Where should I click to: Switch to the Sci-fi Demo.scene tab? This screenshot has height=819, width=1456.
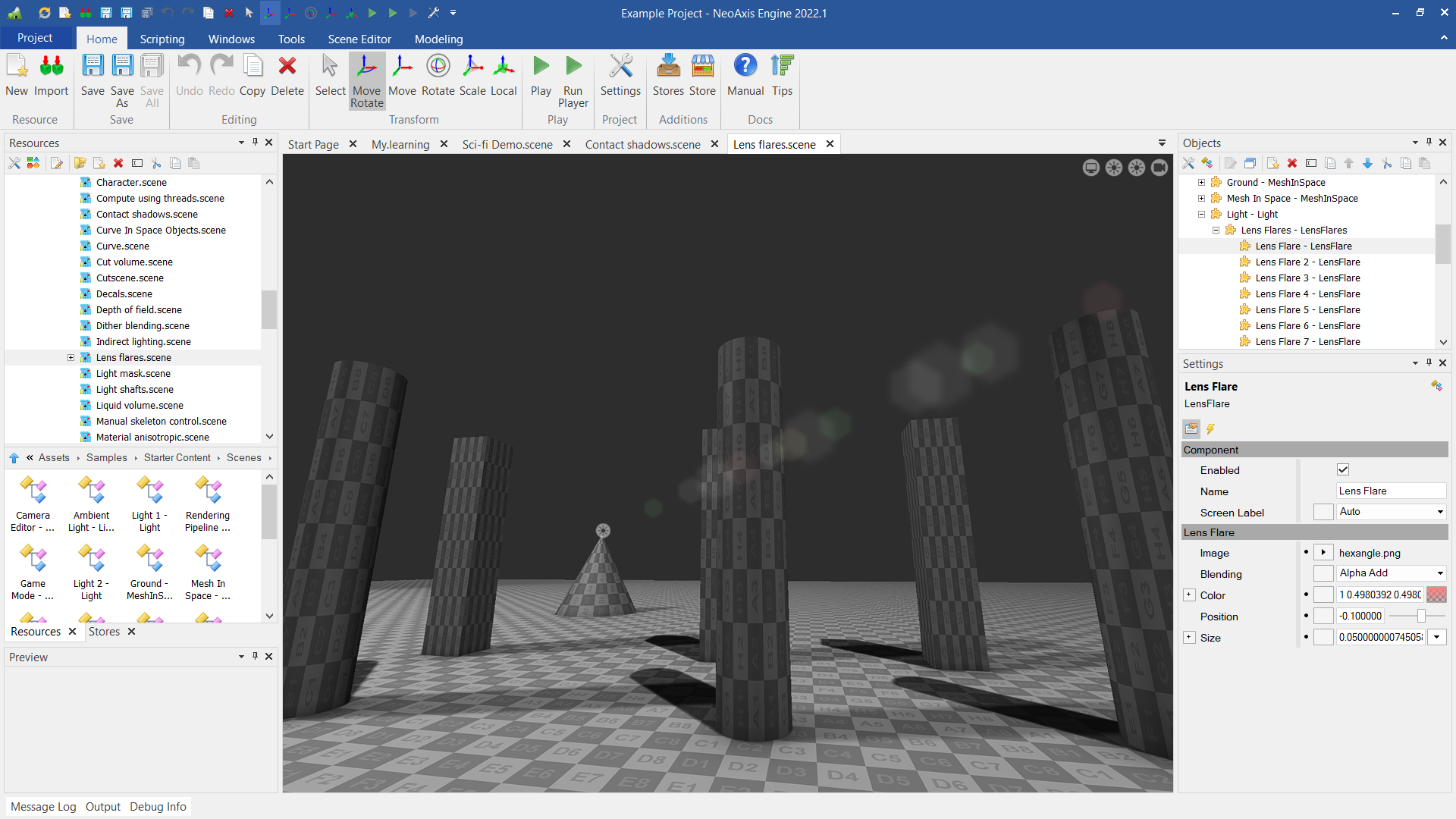pos(507,145)
